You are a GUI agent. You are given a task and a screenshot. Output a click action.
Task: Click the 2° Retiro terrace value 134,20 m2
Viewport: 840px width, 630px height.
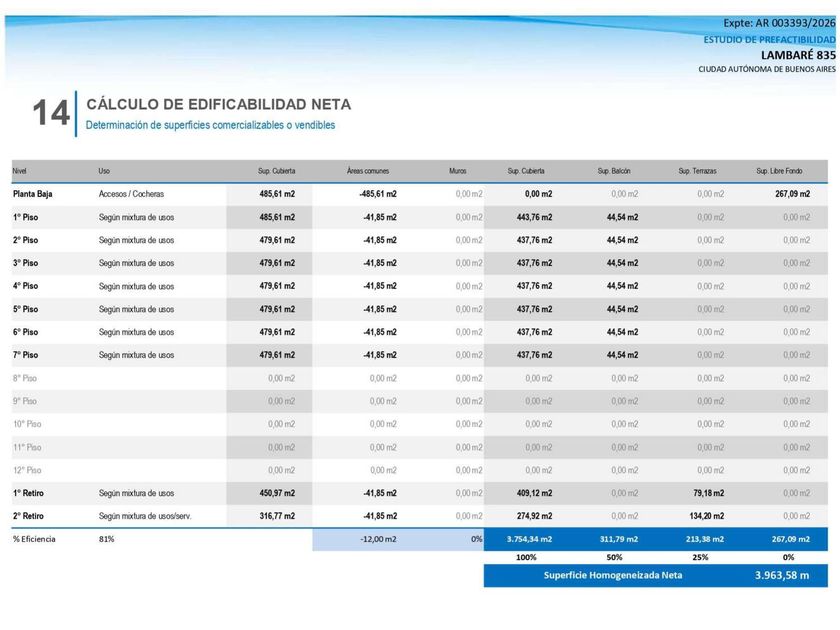pyautogui.click(x=706, y=516)
